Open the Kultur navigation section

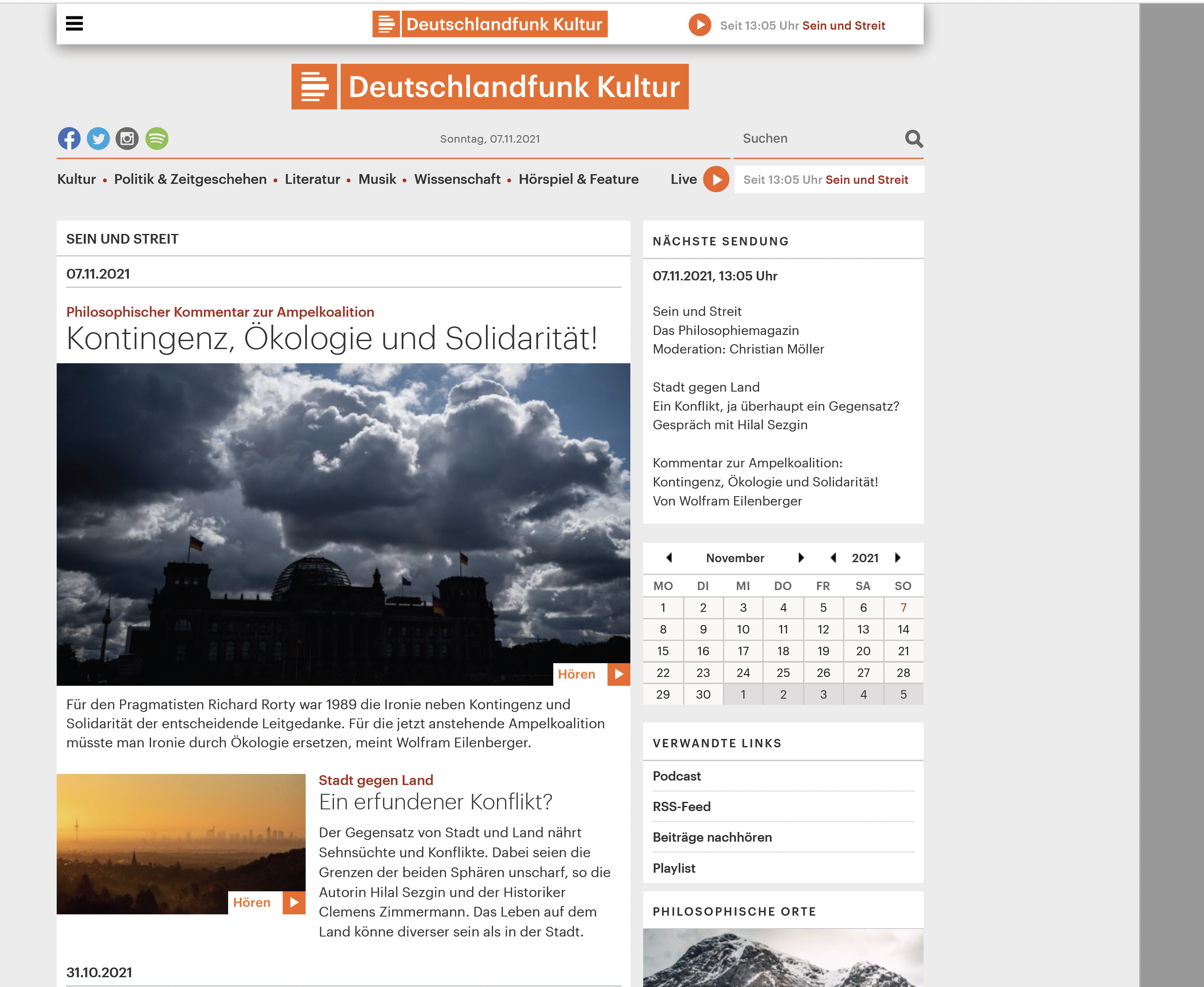pyautogui.click(x=76, y=179)
